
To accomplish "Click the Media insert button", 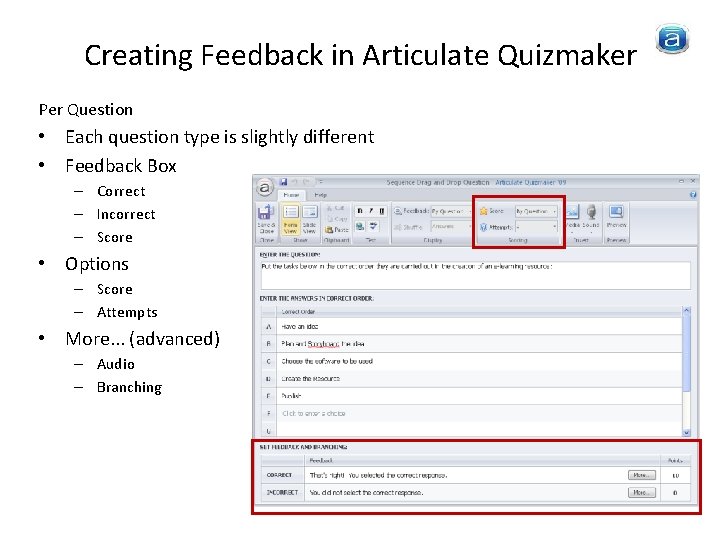I will click(572, 218).
